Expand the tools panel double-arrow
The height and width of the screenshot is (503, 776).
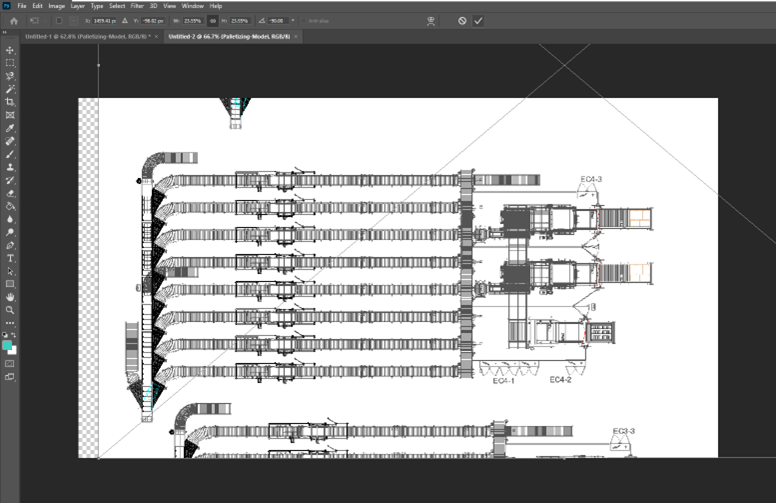(x=4, y=33)
